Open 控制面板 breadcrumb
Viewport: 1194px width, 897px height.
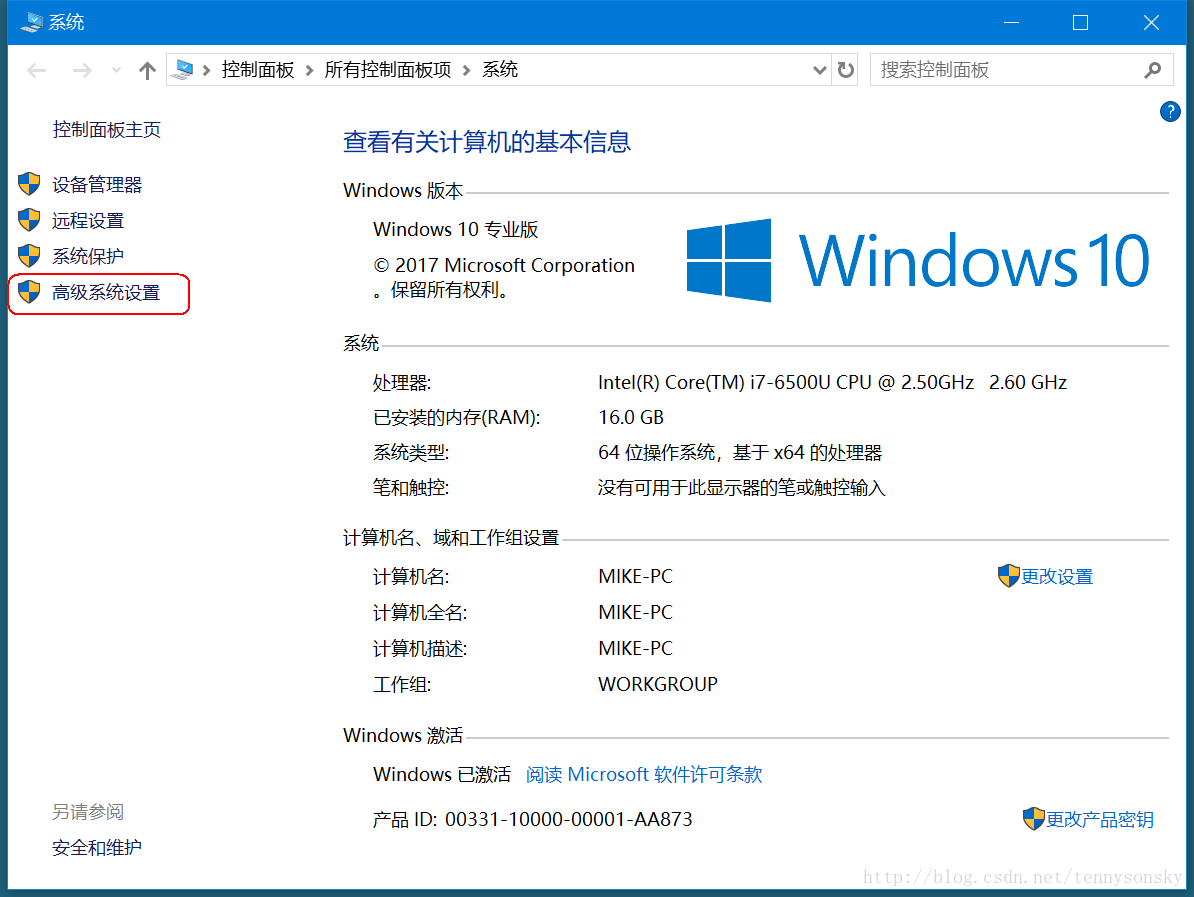[x=257, y=70]
